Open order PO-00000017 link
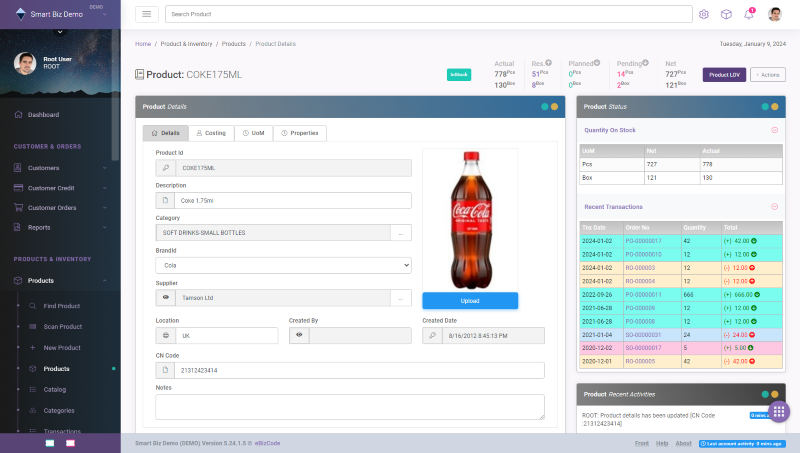The height and width of the screenshot is (453, 800). pos(643,241)
